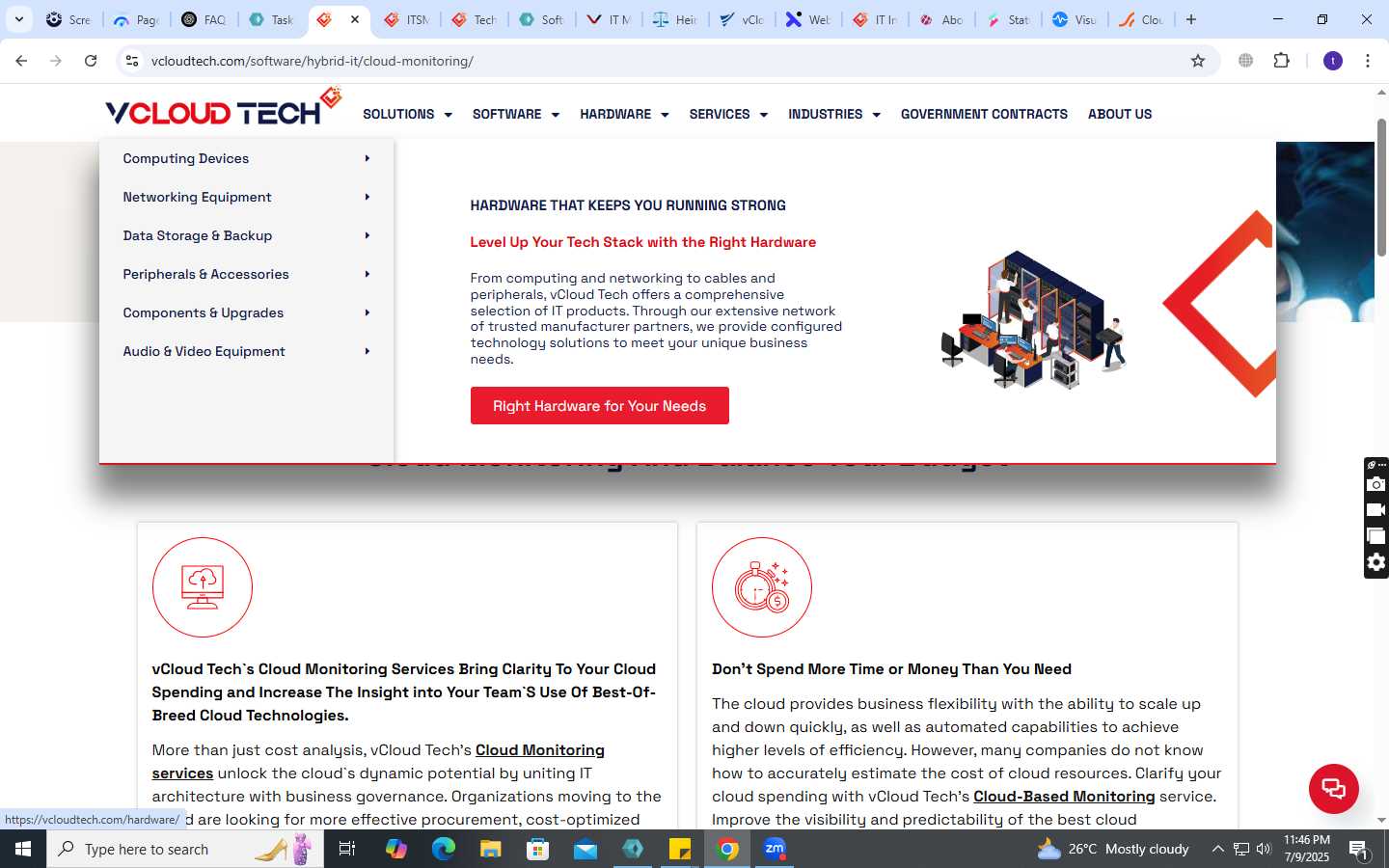
Task: Expand Networking Equipment submenu arrow
Action: click(368, 197)
